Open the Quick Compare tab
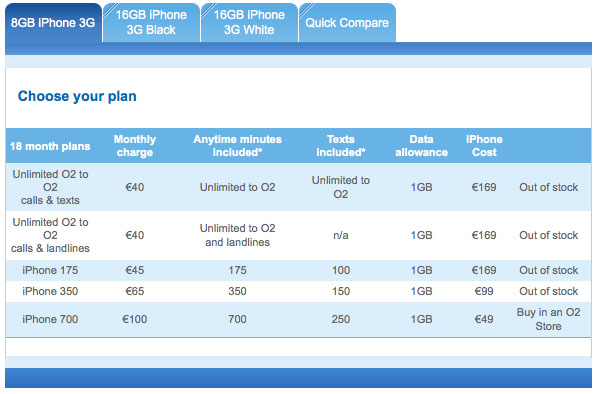This screenshot has height=394, width=596. [x=347, y=23]
